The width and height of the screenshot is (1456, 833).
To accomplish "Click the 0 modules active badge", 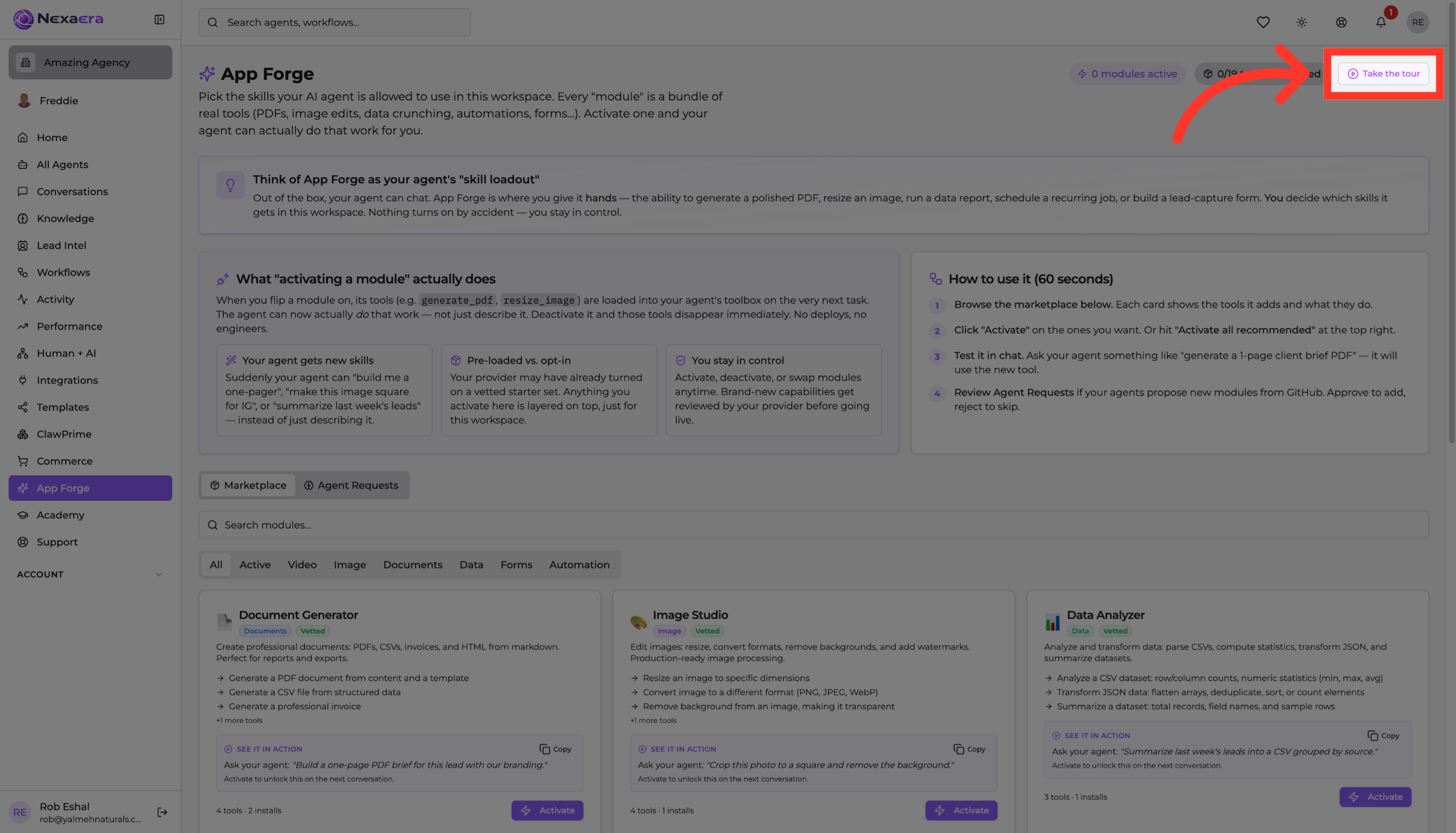I will click(x=1127, y=74).
